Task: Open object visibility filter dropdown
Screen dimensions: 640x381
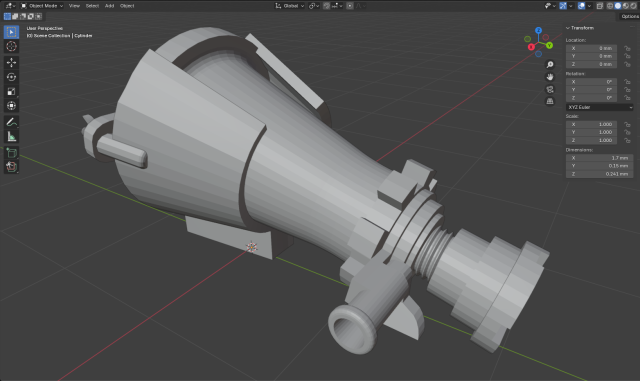Action: (x=550, y=6)
